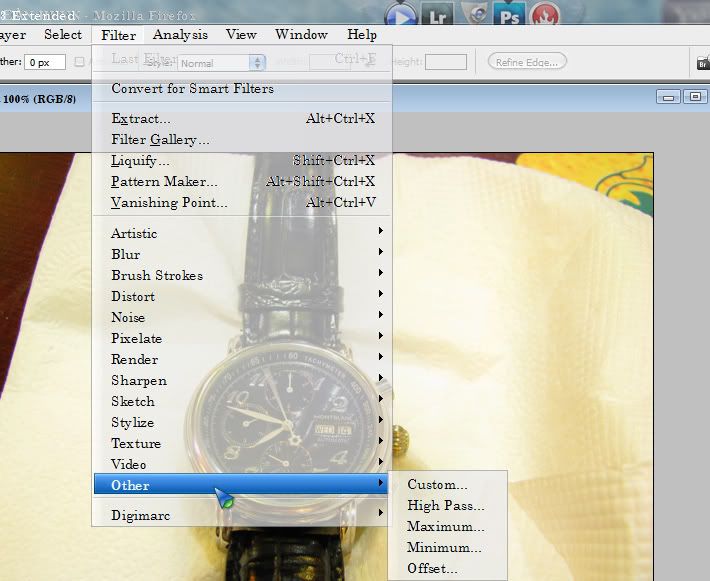
Task: Open the Lightroom icon in the top bar
Action: 437,14
